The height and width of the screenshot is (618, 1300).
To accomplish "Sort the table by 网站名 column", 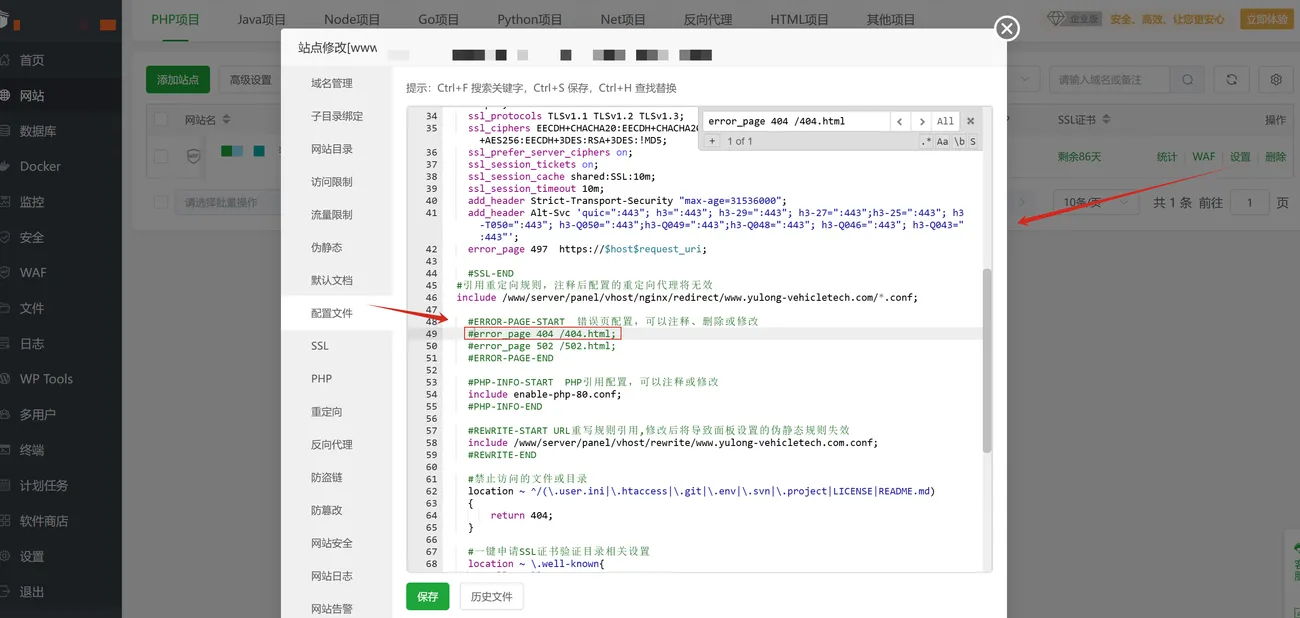I will click(x=207, y=120).
